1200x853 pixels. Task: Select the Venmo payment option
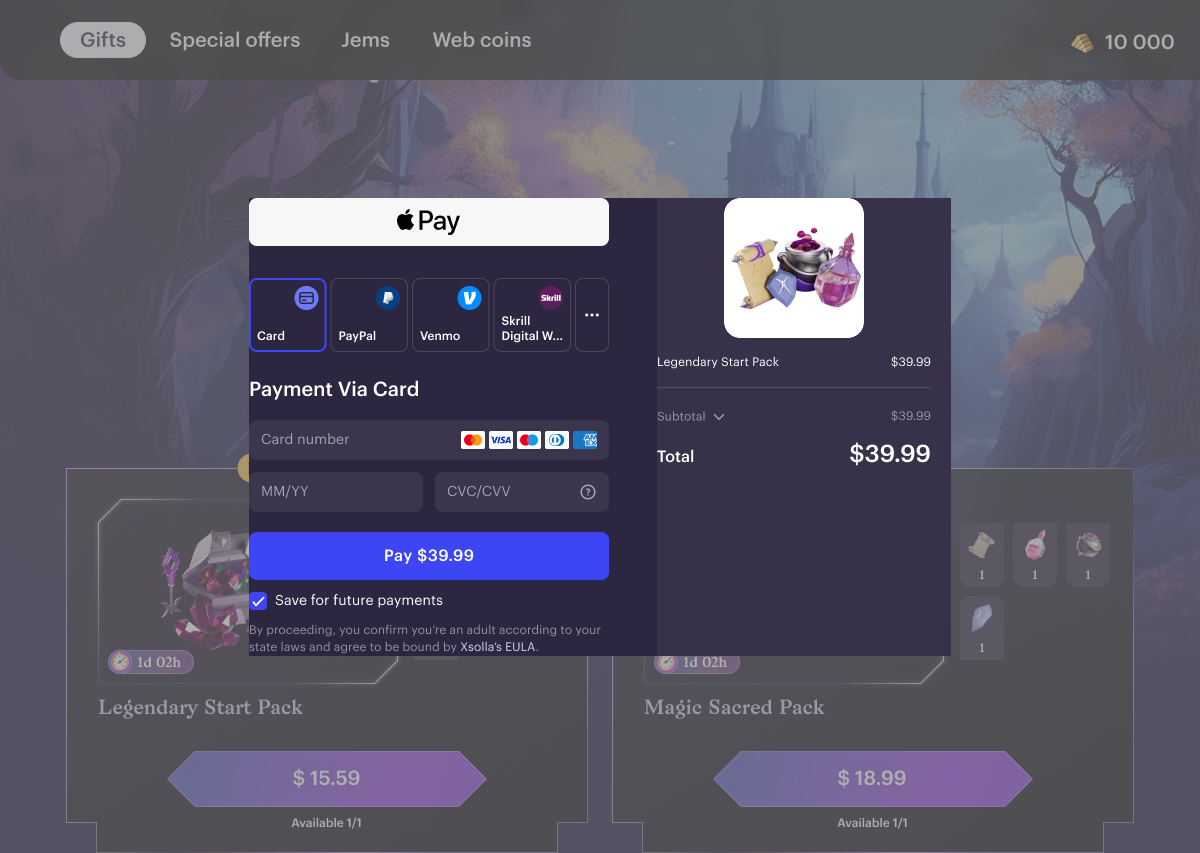pyautogui.click(x=451, y=315)
